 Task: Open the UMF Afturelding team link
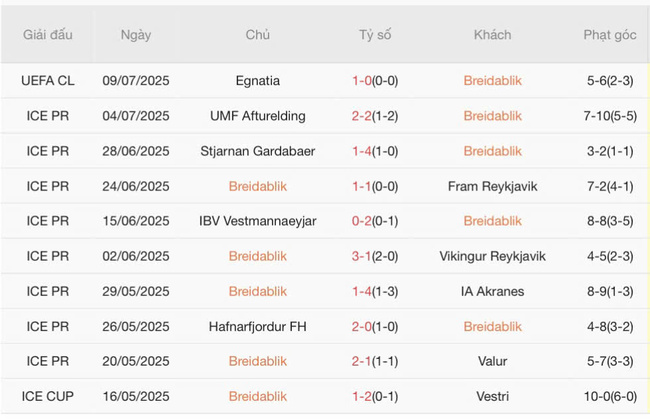[258, 116]
